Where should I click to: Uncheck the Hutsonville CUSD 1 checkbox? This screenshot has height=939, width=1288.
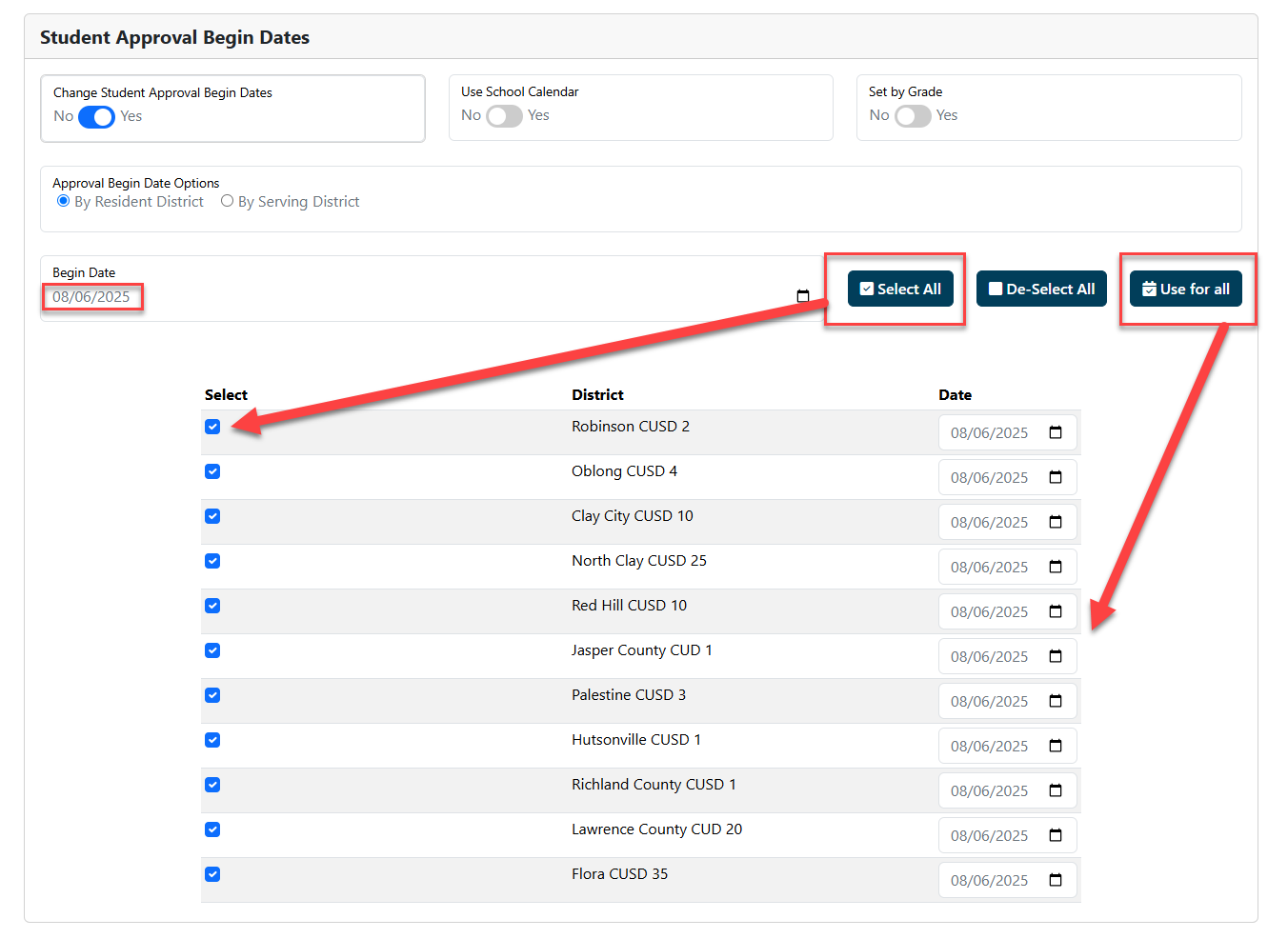(x=212, y=740)
